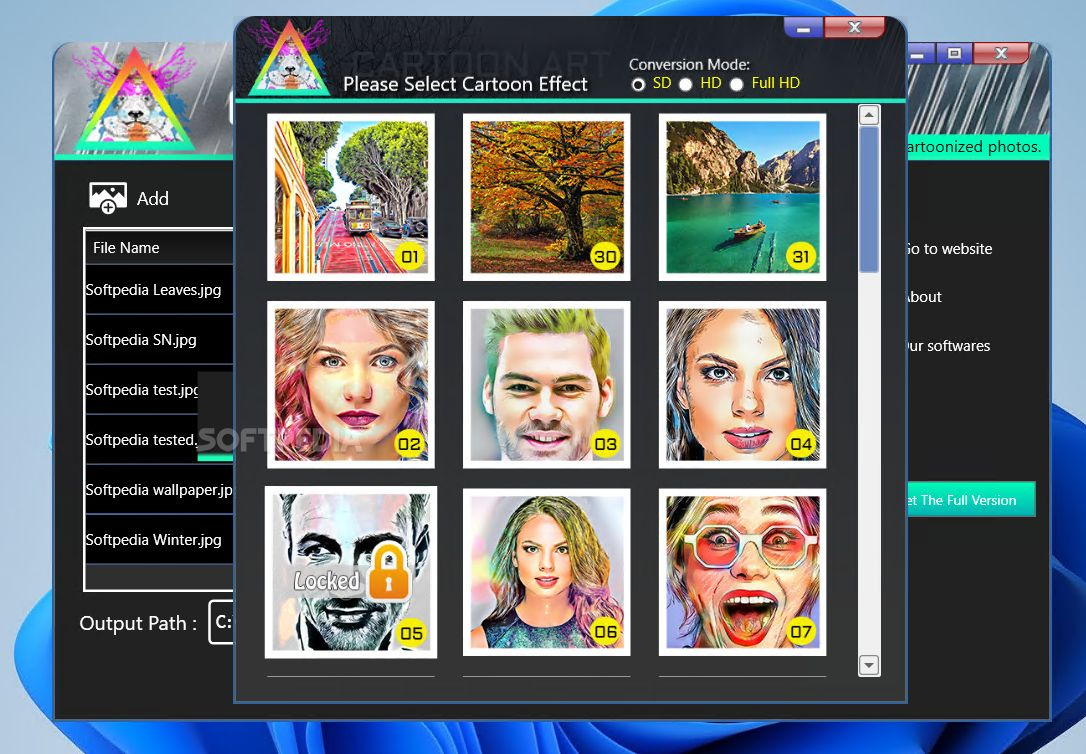Open Our softwares link in main window

click(x=949, y=345)
